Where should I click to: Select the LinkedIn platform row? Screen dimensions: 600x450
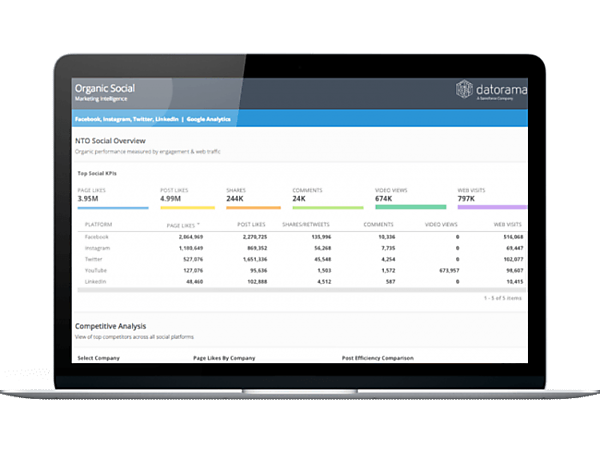point(302,282)
